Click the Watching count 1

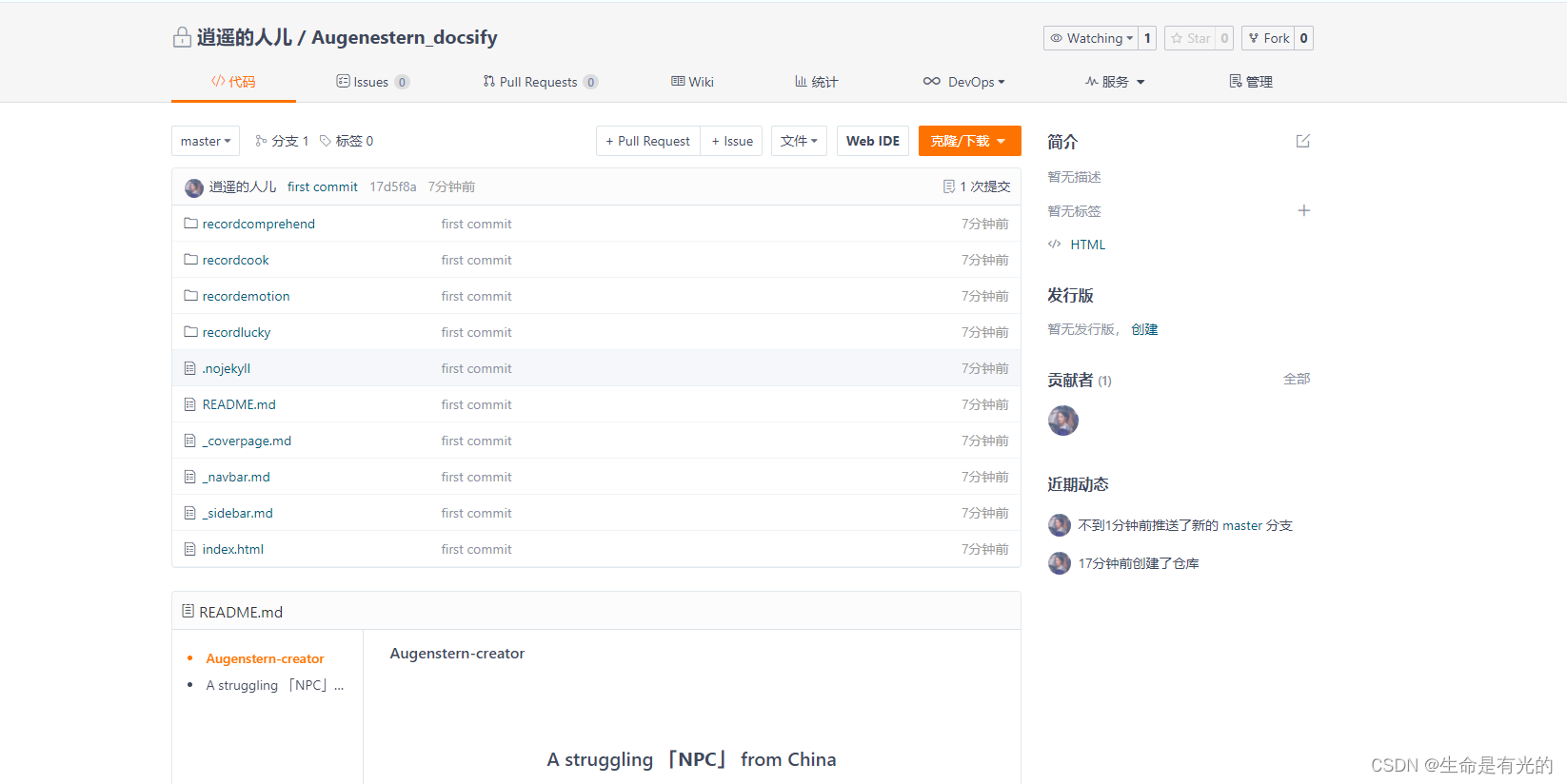click(1147, 38)
